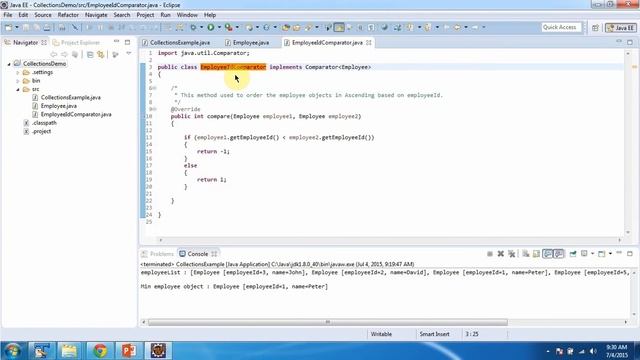Start the green Run button in toolbar
This screenshot has height=360, width=640.
[211, 27]
